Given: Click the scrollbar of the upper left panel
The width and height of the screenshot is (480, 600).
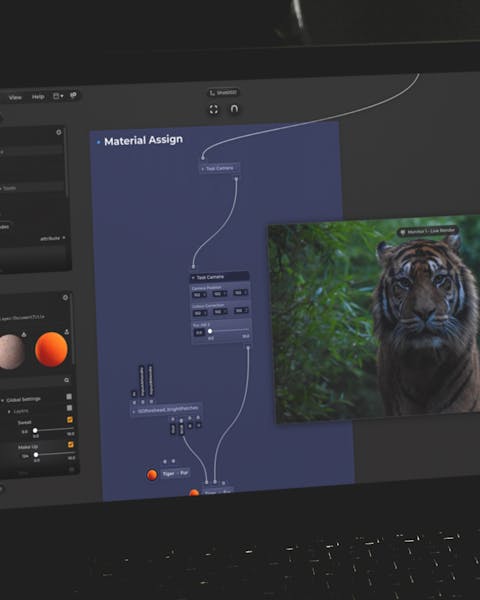Looking at the screenshot, I should (67, 165).
